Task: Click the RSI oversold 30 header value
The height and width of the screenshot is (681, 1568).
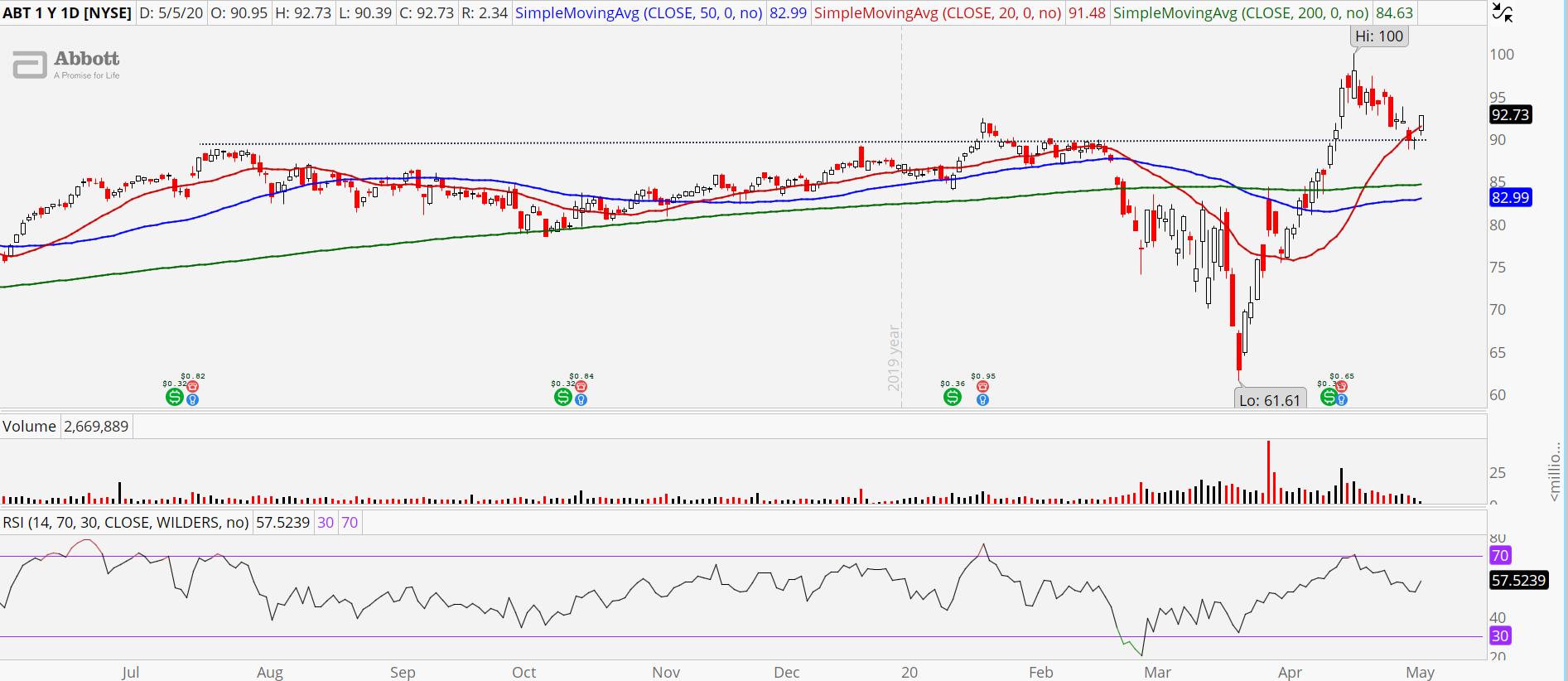Action: coord(326,523)
